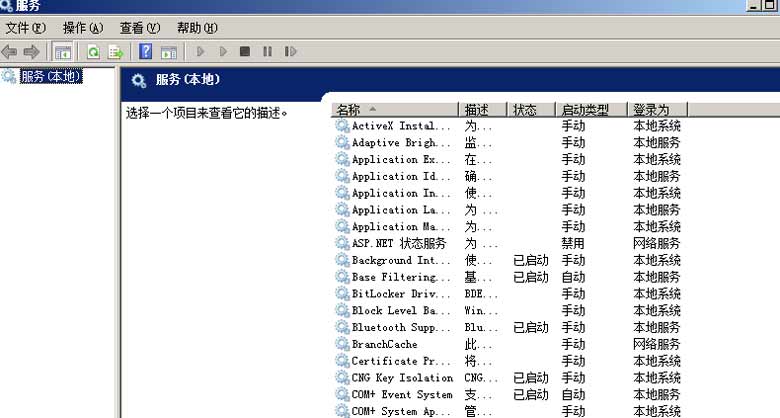Image resolution: width=780 pixels, height=418 pixels.
Task: Click the Restart Service toolbar icon
Action: [290, 51]
